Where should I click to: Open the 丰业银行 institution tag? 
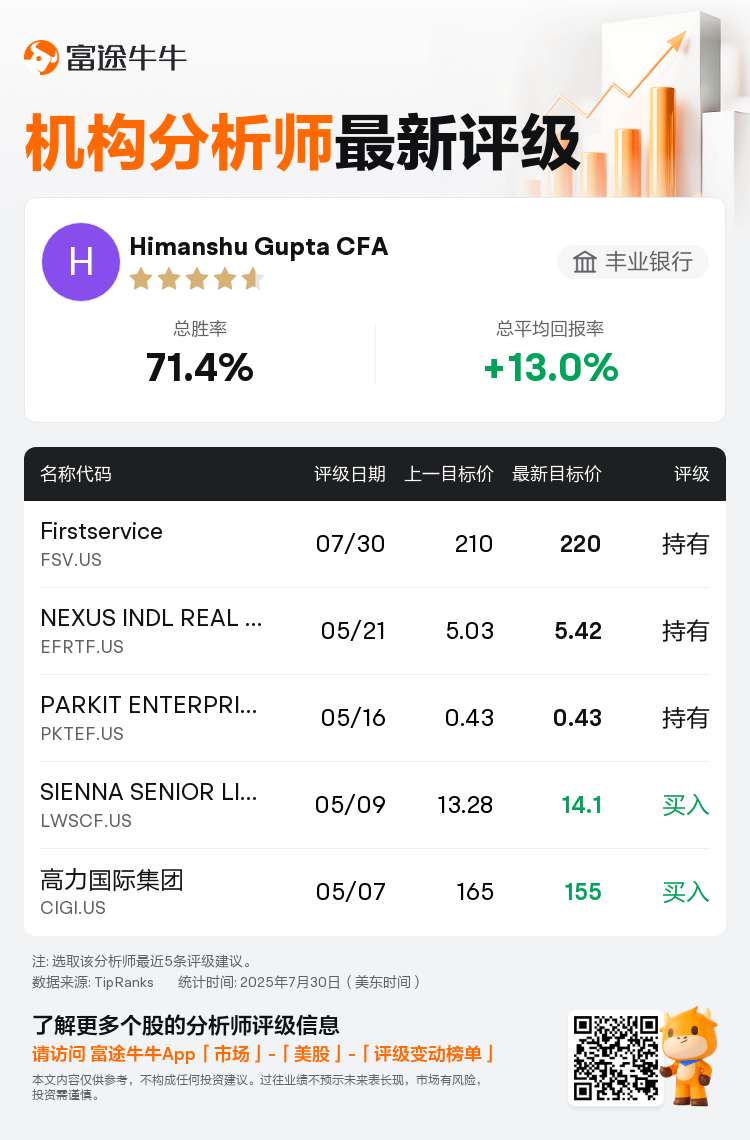[x=633, y=262]
